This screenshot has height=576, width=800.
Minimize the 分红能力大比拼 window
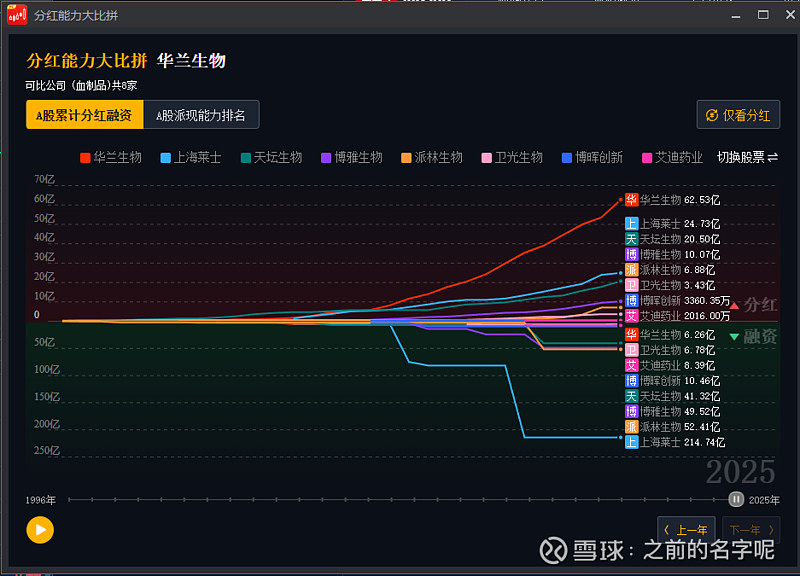click(735, 15)
